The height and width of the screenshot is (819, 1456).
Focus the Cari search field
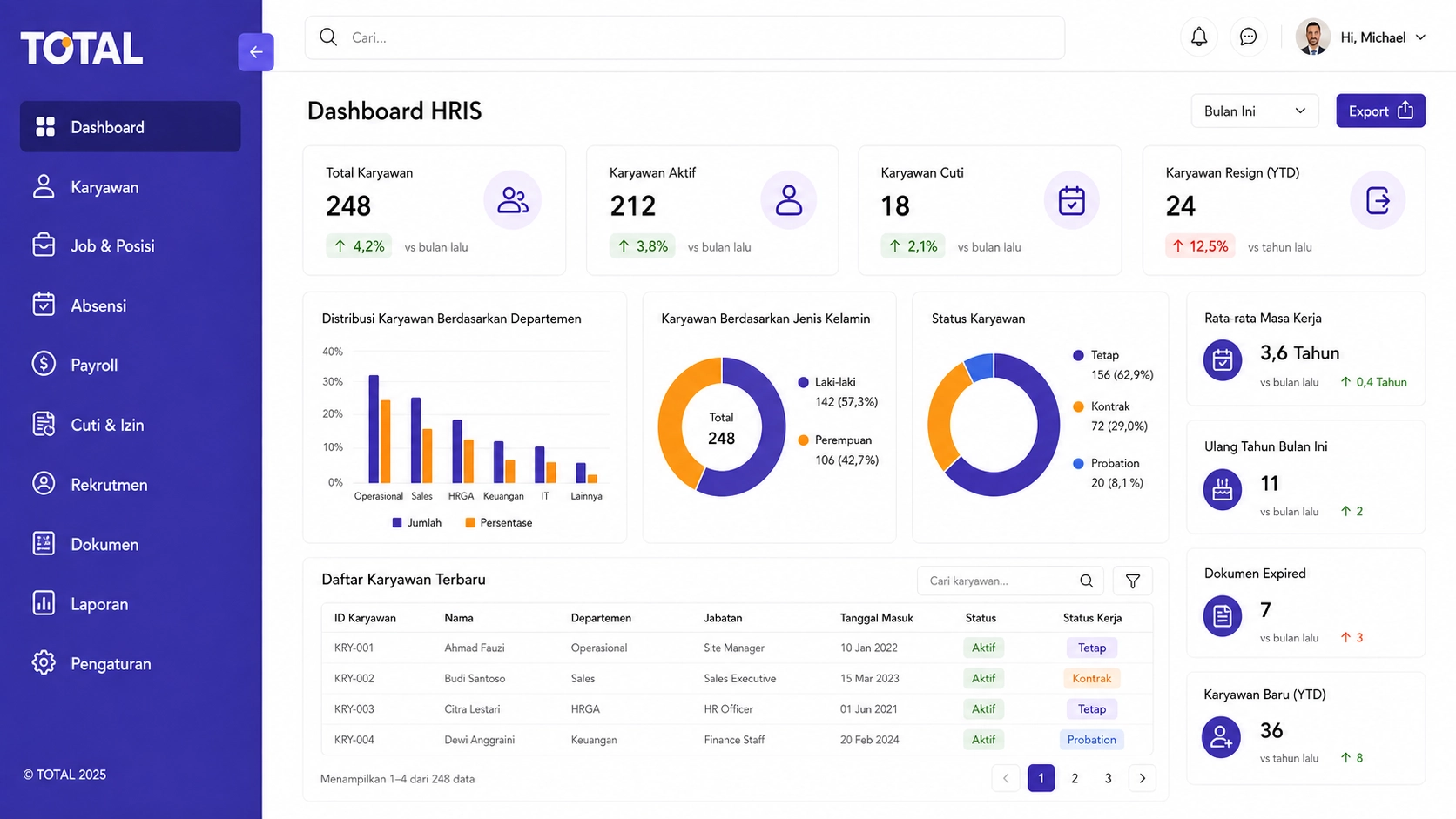pyautogui.click(x=684, y=37)
